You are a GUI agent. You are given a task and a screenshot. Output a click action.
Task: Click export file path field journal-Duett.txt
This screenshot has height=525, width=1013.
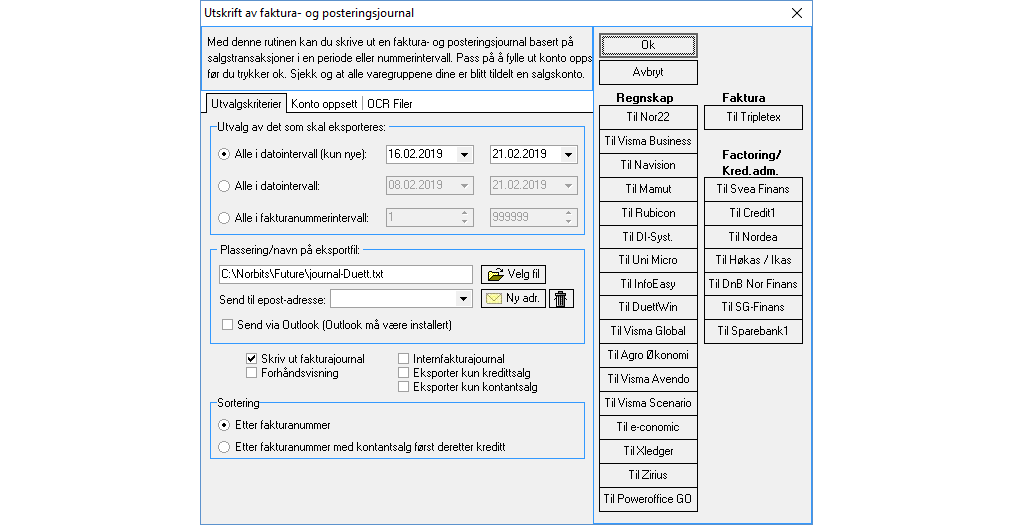tap(346, 274)
